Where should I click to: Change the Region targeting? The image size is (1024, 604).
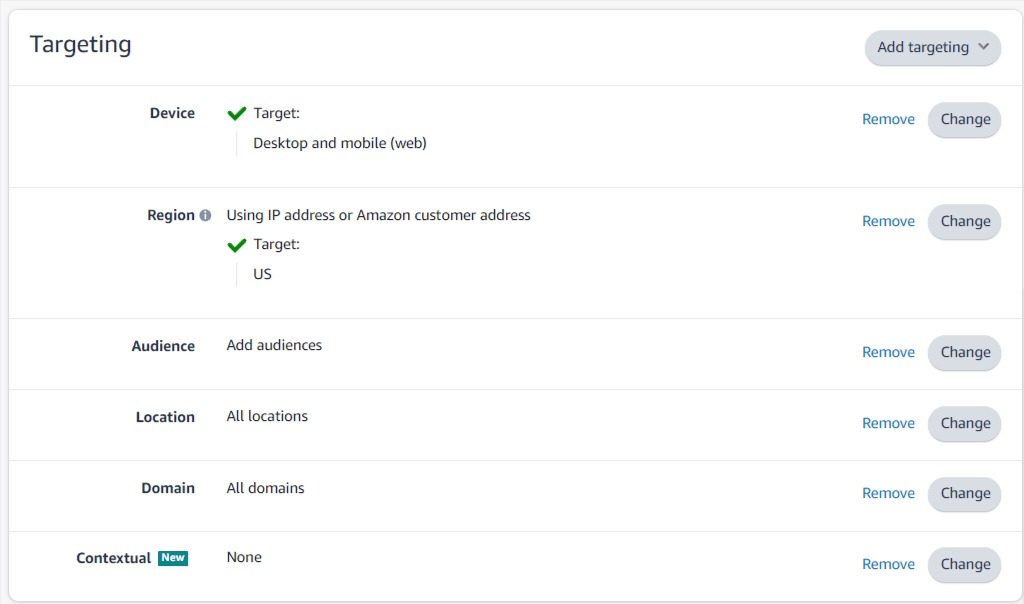click(x=964, y=221)
